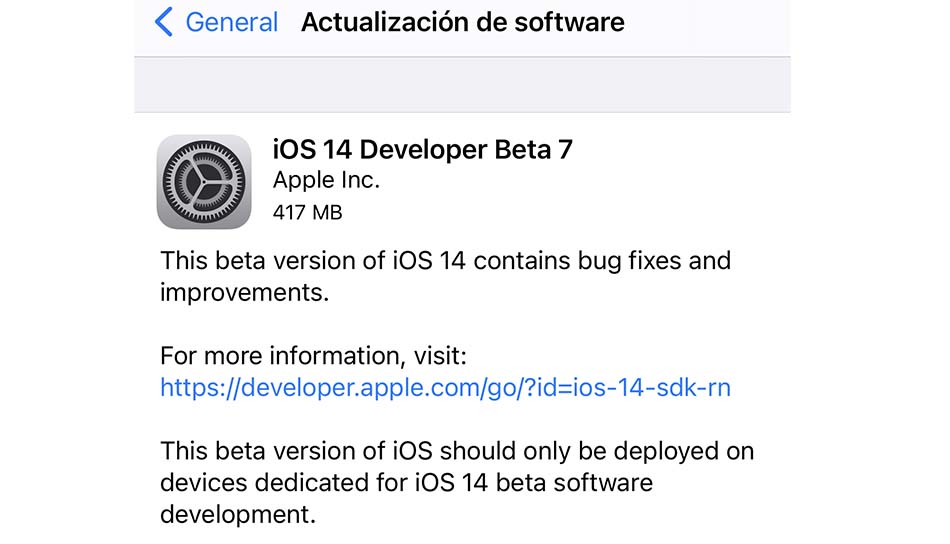Click the 'should only be deployed on' line
Viewport: 950px width, 544px height.
click(597, 451)
